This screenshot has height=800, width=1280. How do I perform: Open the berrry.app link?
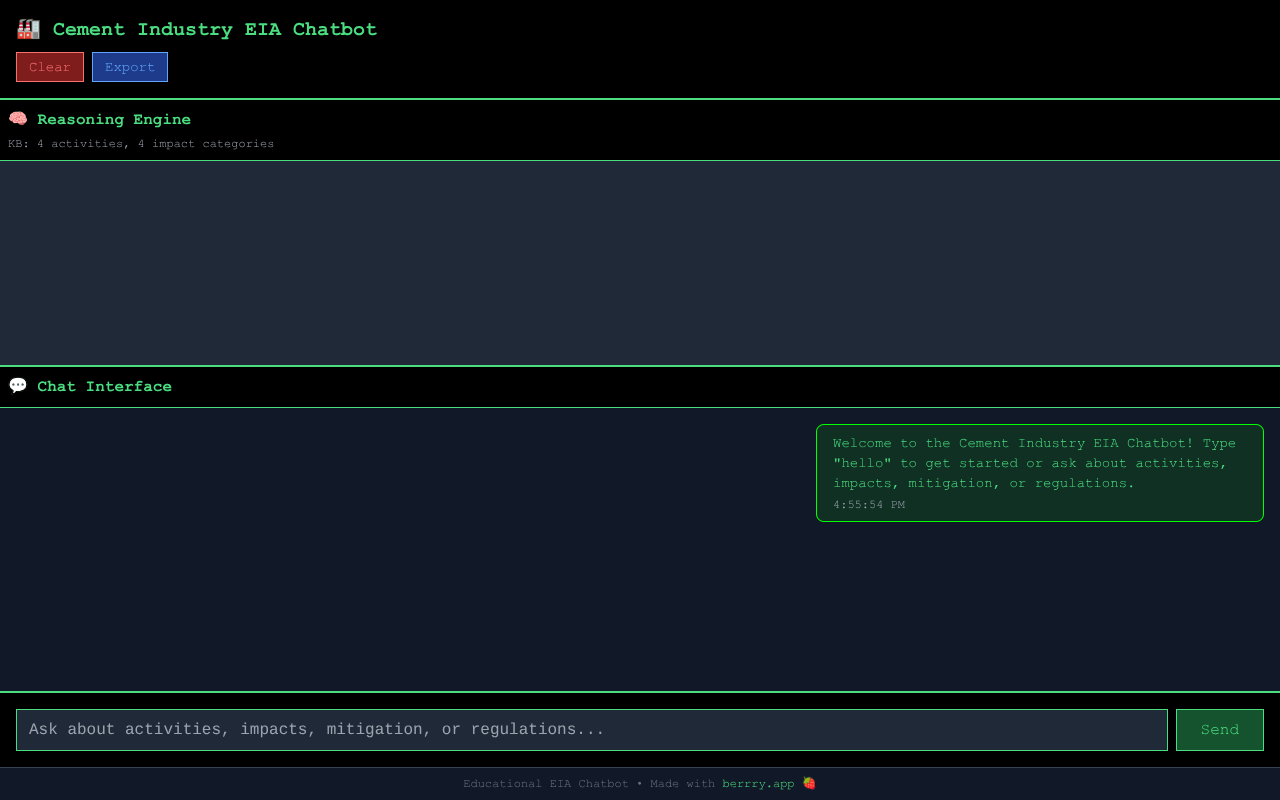(758, 784)
